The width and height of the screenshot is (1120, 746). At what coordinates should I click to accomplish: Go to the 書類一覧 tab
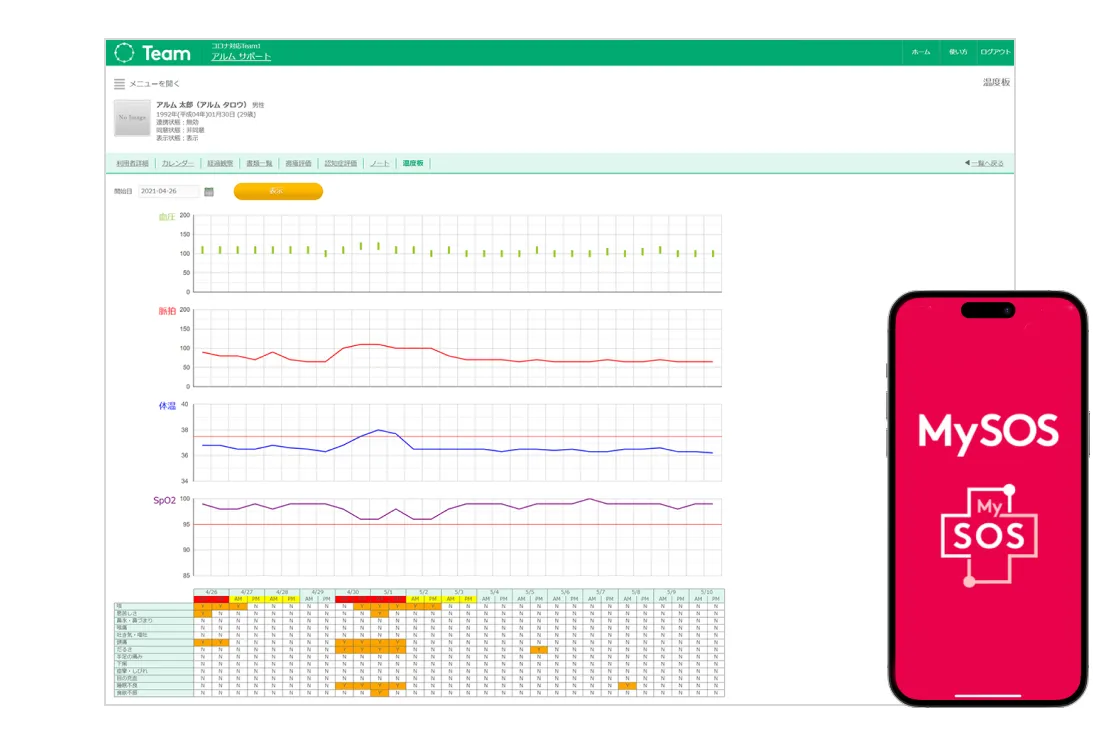point(260,163)
